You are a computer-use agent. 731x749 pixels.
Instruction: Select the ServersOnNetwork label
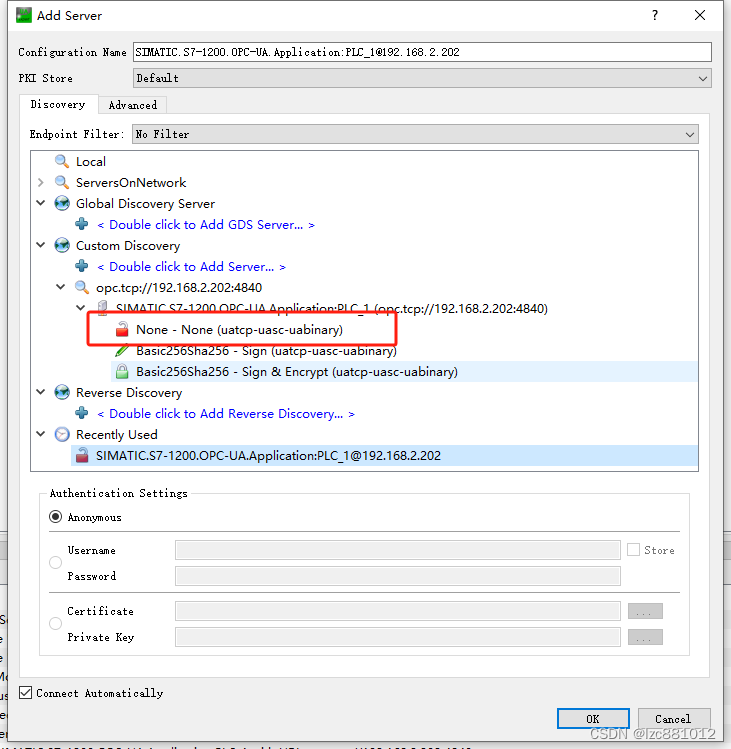click(x=131, y=182)
